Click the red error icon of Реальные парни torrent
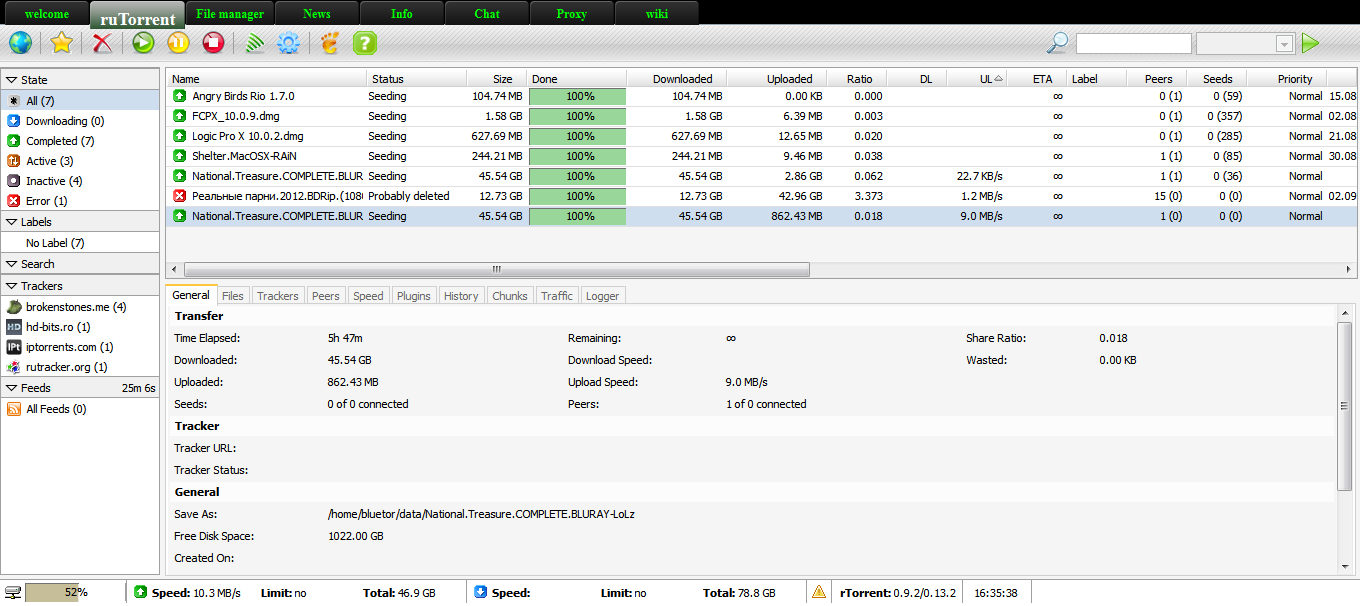Screen dimensions: 1360x606 180,196
